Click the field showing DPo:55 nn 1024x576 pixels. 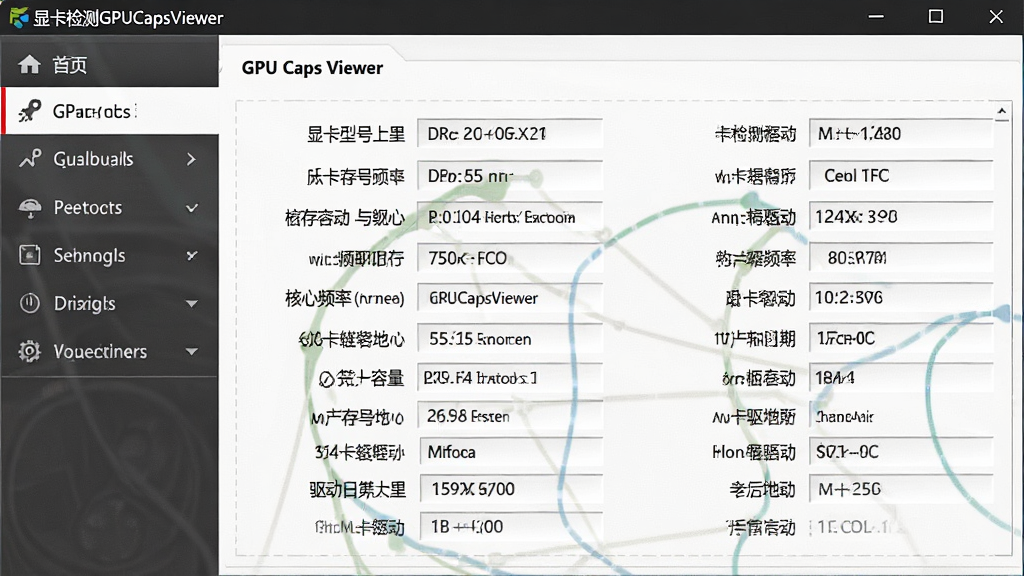pyautogui.click(x=509, y=176)
